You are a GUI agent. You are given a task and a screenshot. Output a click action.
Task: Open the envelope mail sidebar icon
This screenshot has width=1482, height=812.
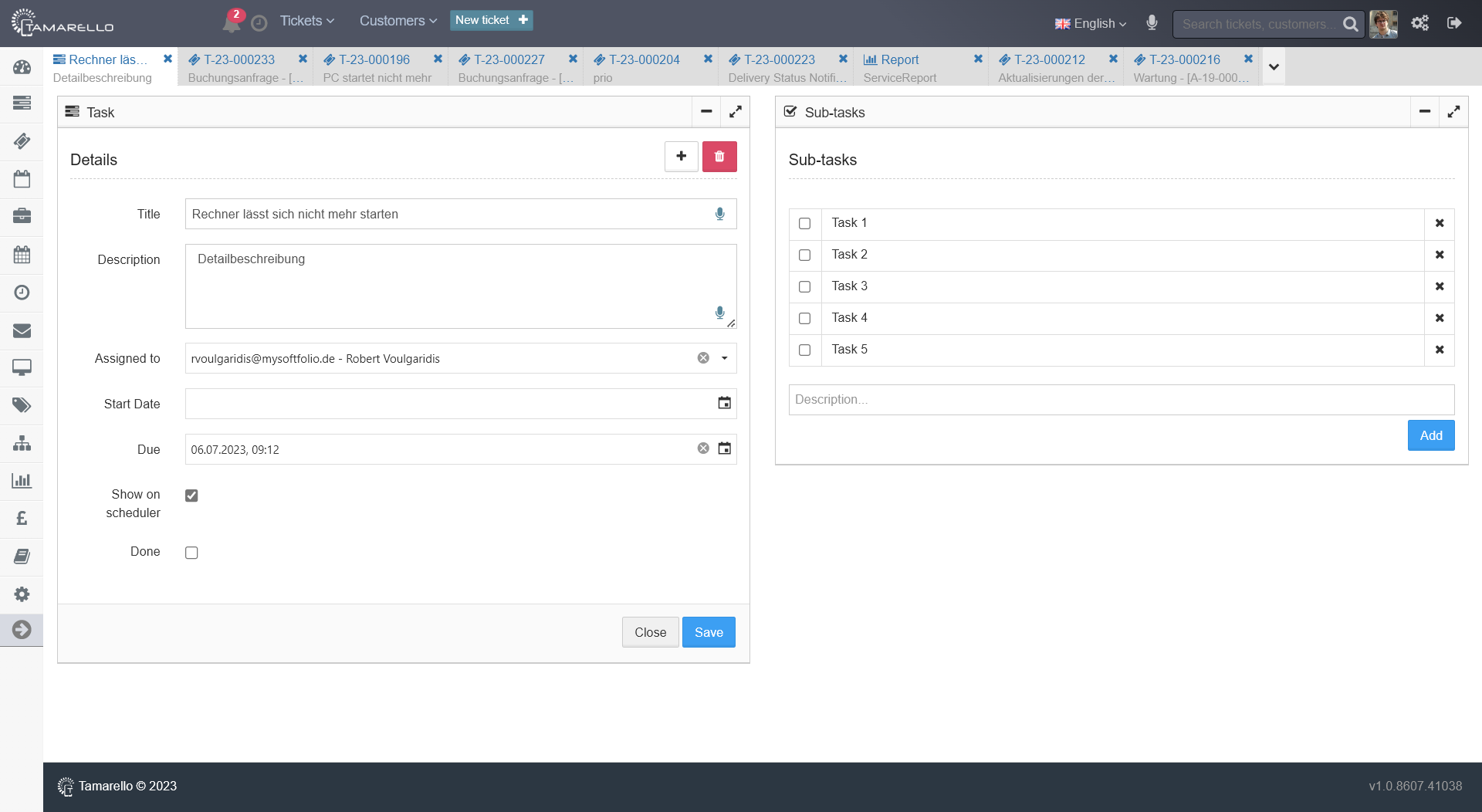pos(22,330)
